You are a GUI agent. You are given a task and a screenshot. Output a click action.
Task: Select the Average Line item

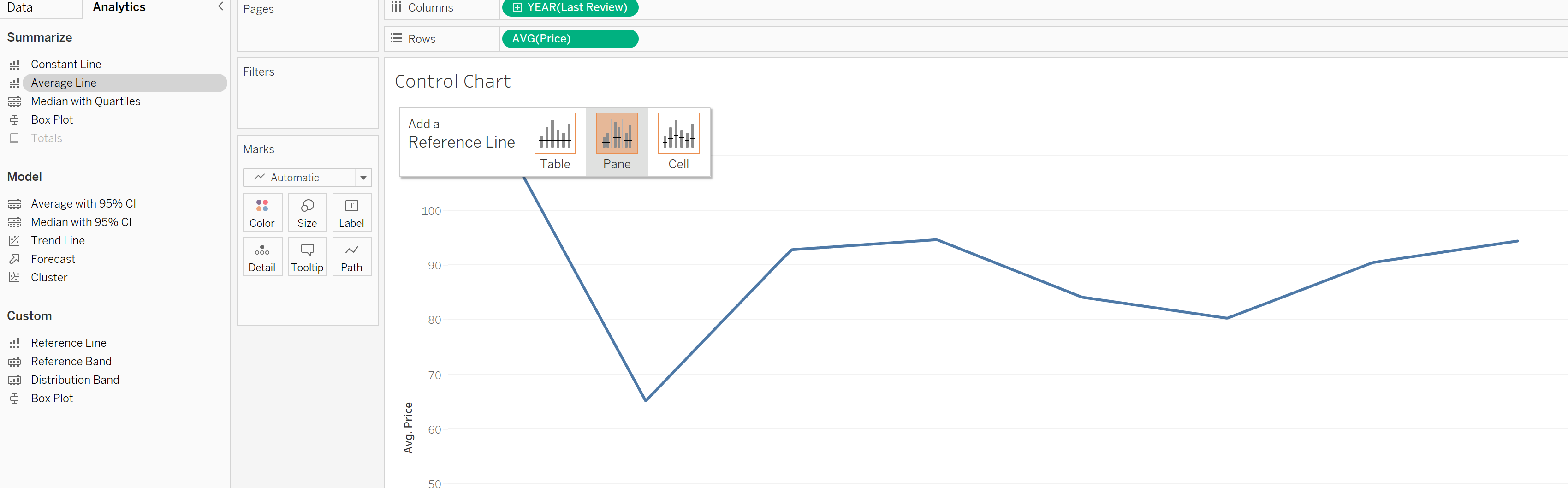coord(125,83)
